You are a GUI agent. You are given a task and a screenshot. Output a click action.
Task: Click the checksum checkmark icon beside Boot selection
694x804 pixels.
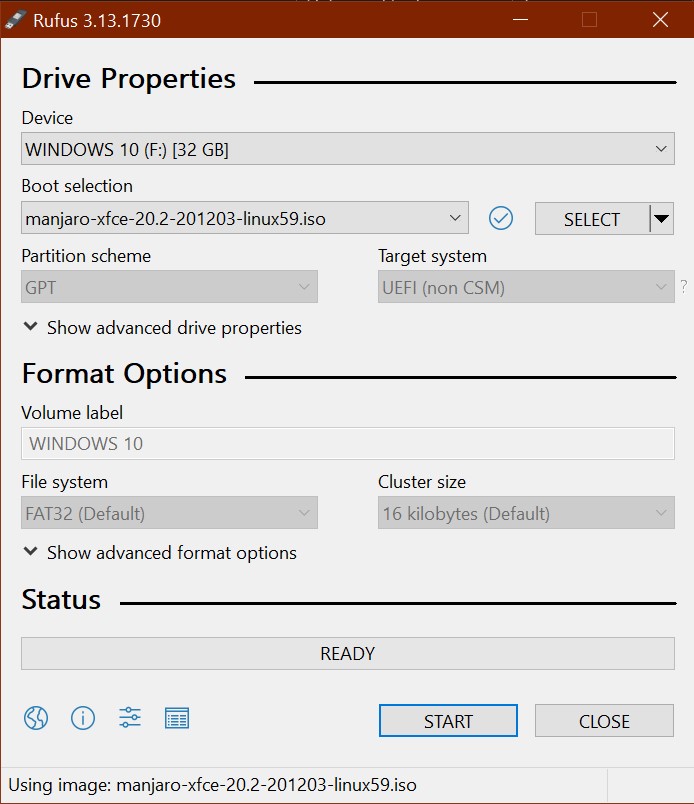[501, 218]
